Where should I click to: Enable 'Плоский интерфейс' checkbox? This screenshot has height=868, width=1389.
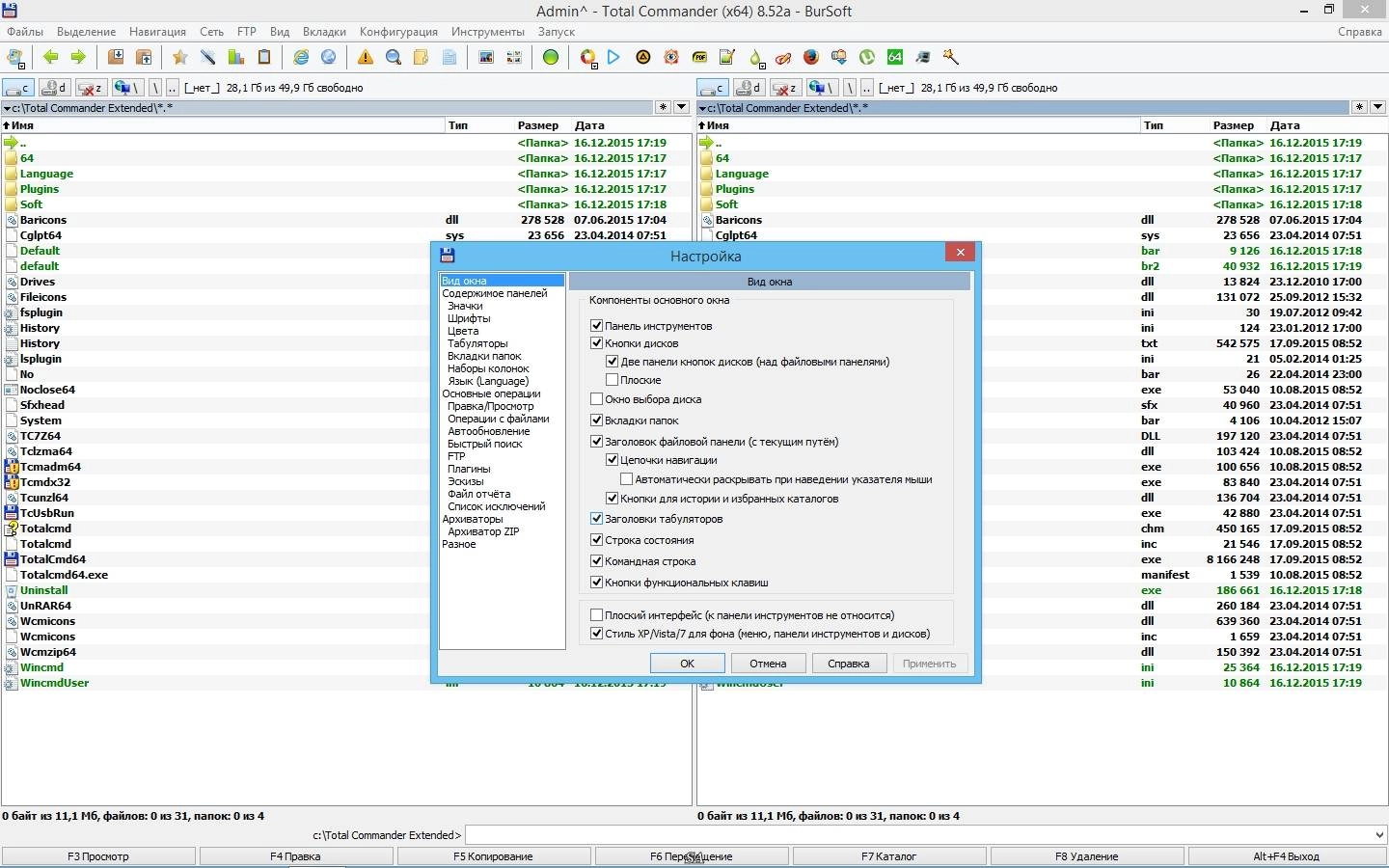pos(596,615)
